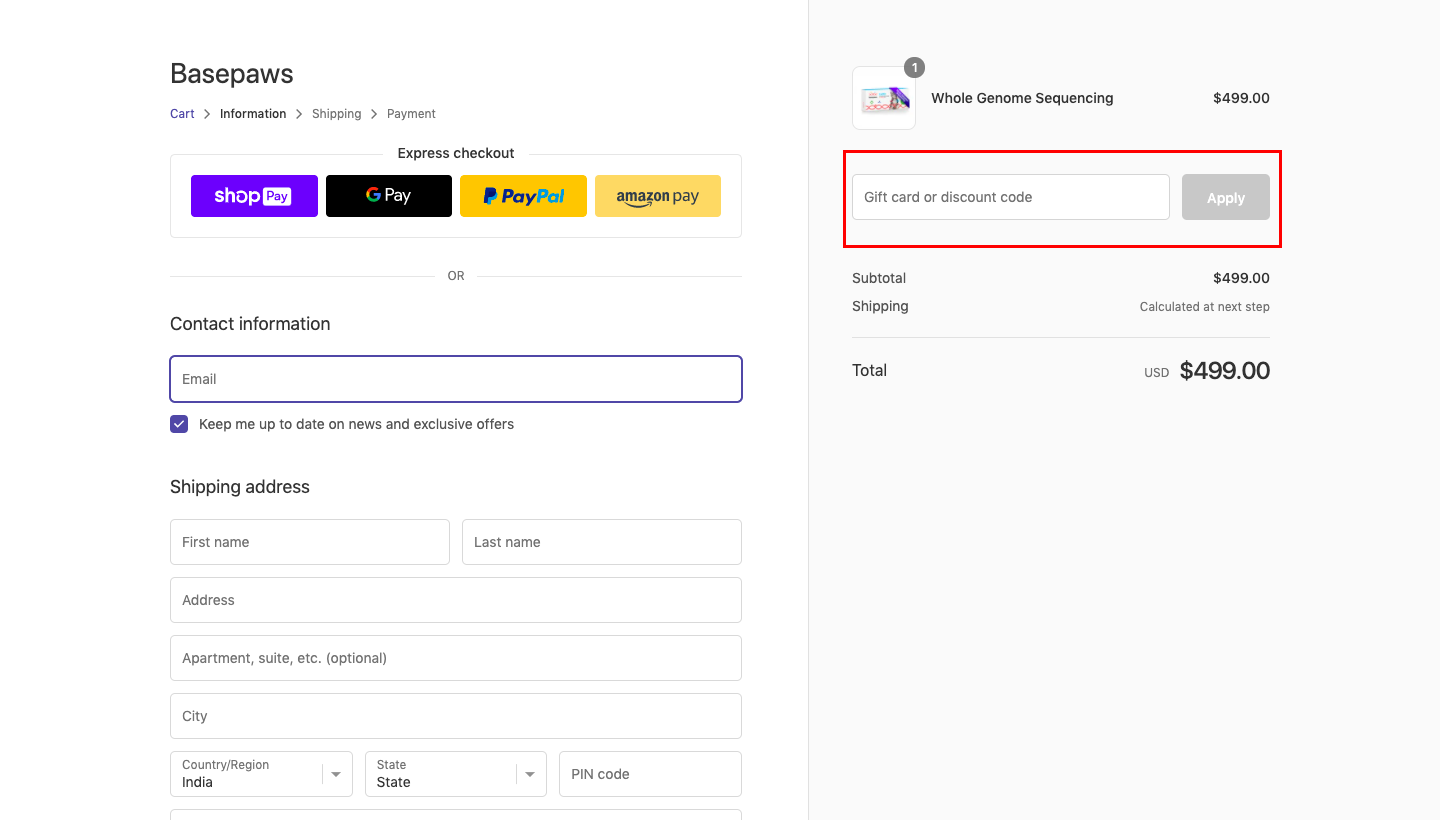Viewport: 1440px width, 820px height.
Task: Click the item quantity badge
Action: pos(914,68)
